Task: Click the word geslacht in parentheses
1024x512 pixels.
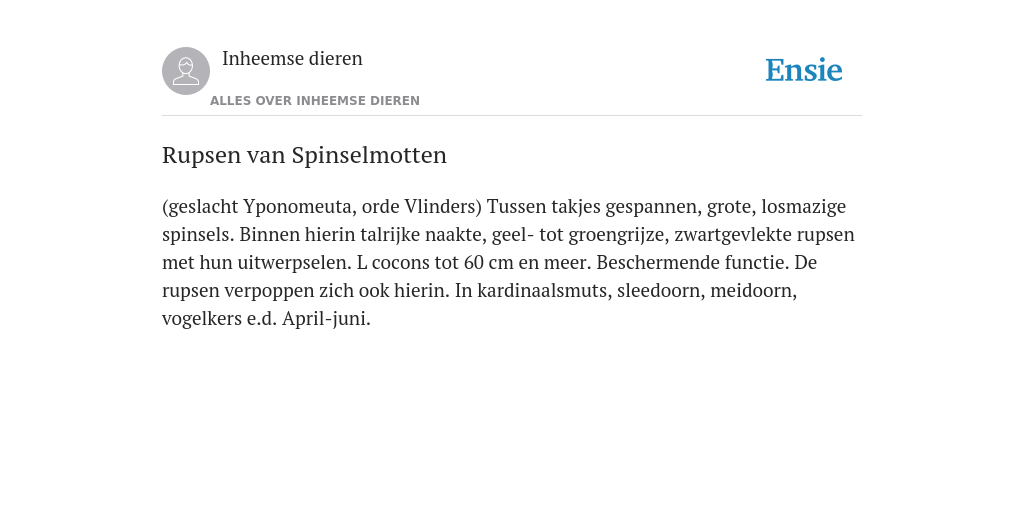Action: pos(200,206)
